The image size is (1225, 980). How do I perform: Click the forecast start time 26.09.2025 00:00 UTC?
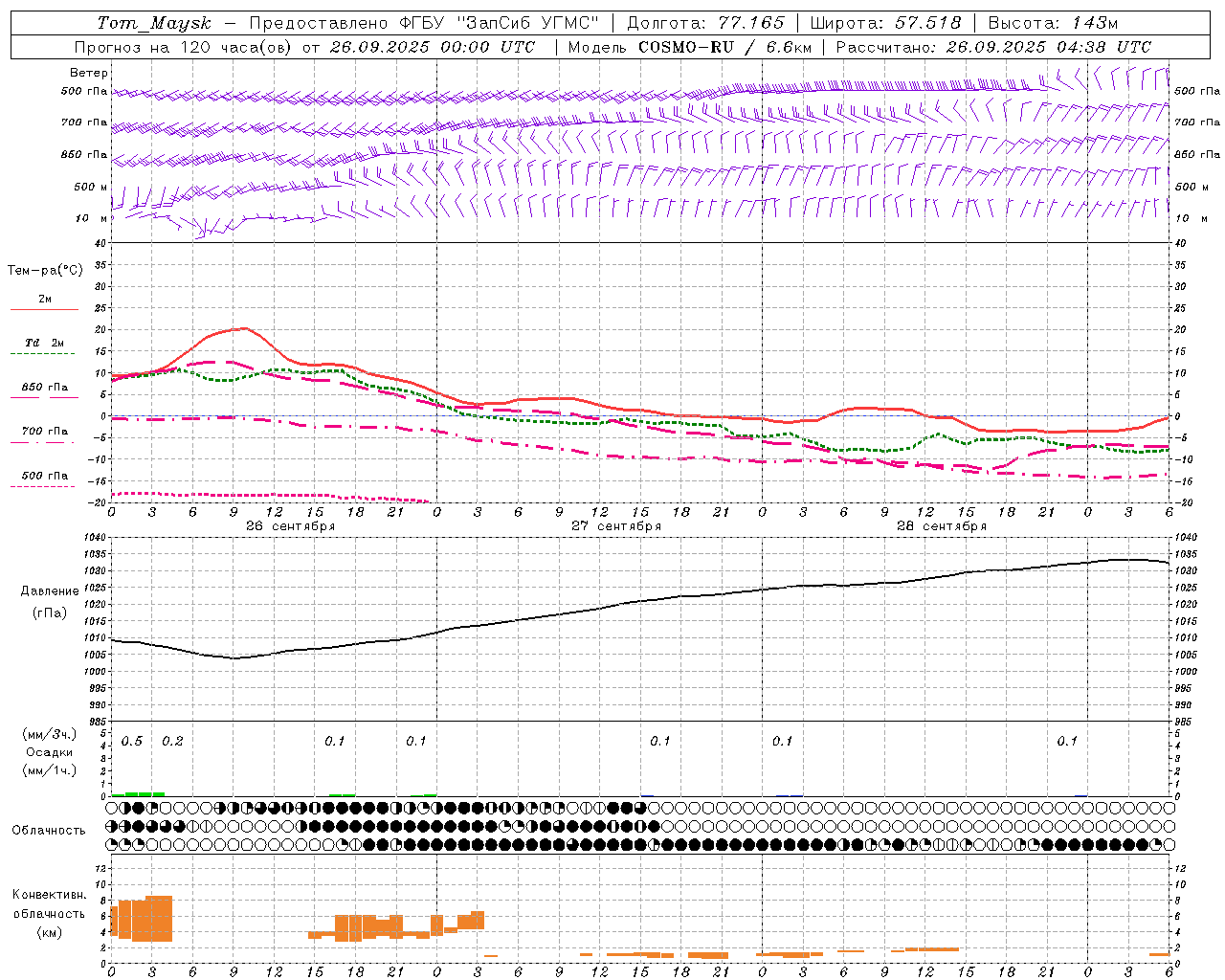tap(433, 47)
